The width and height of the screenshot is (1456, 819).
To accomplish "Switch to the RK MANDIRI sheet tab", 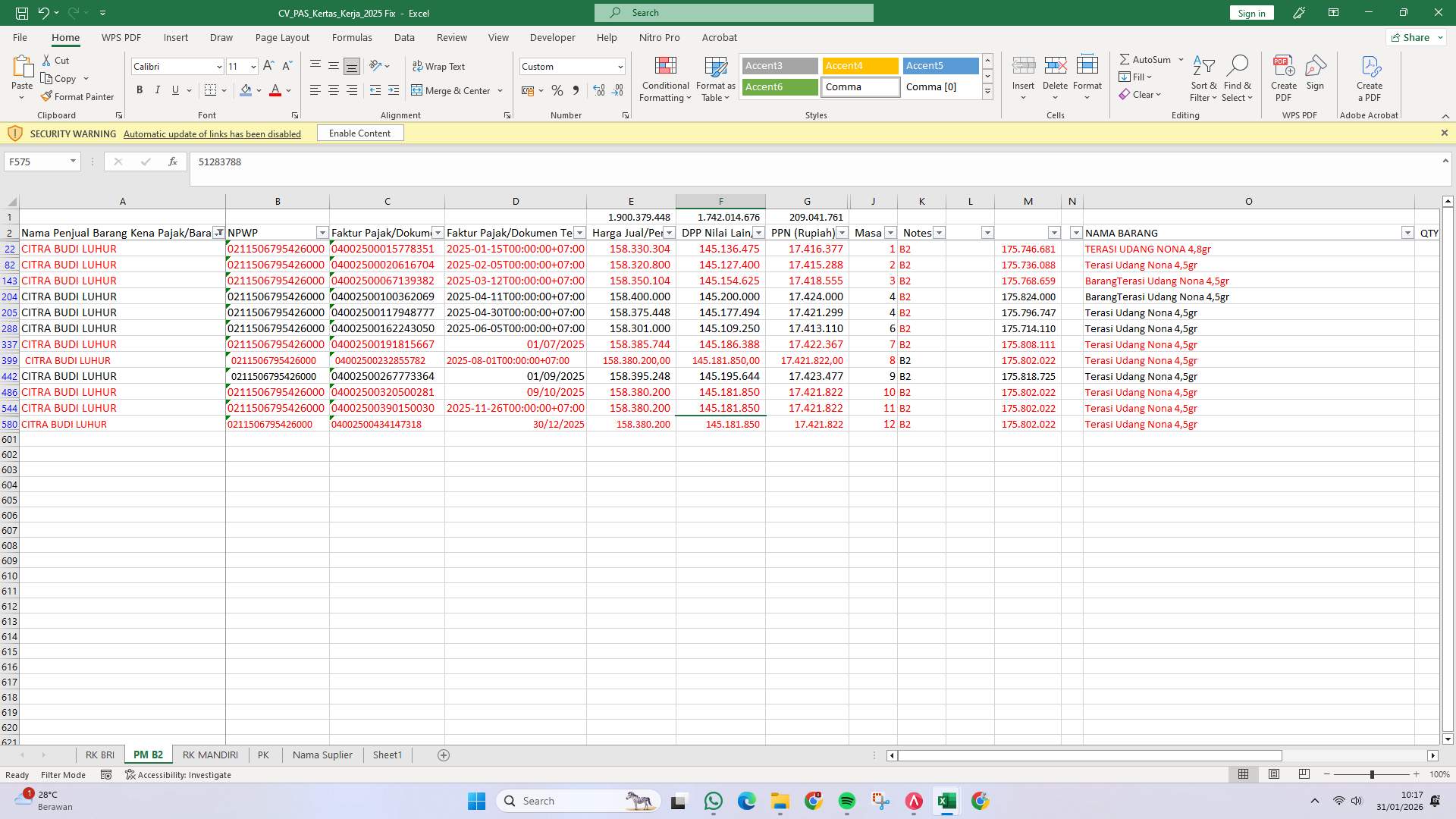I will coord(210,755).
